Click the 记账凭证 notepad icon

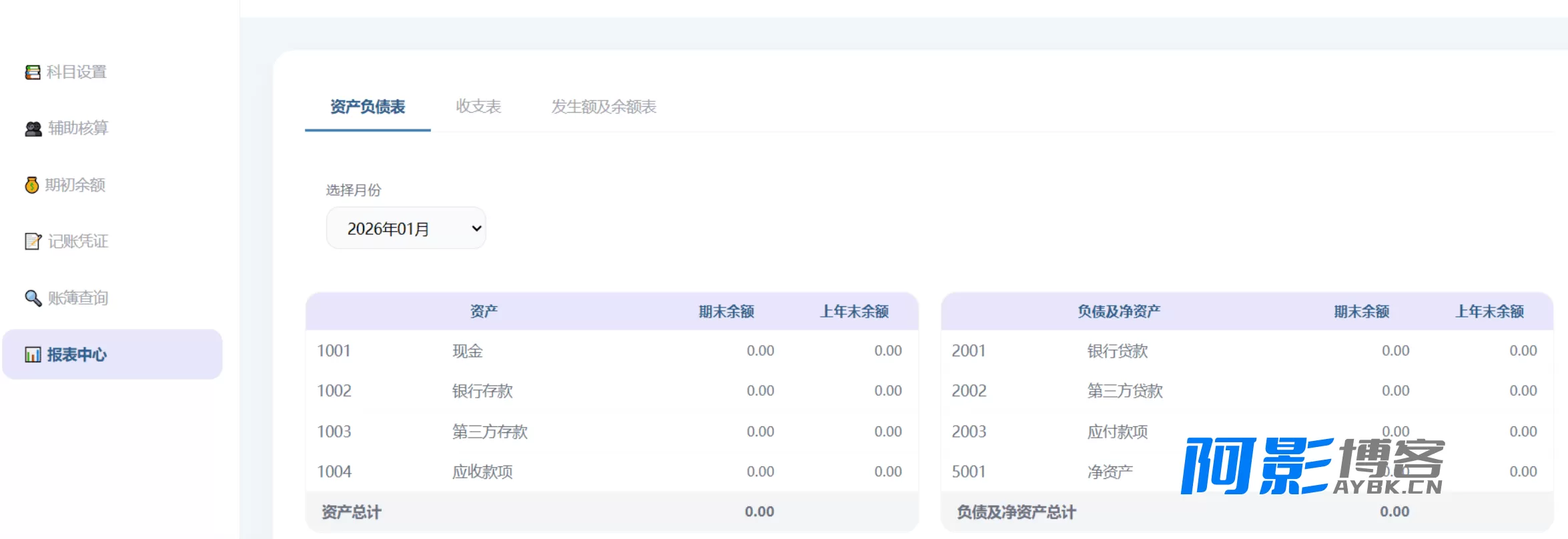pos(33,241)
